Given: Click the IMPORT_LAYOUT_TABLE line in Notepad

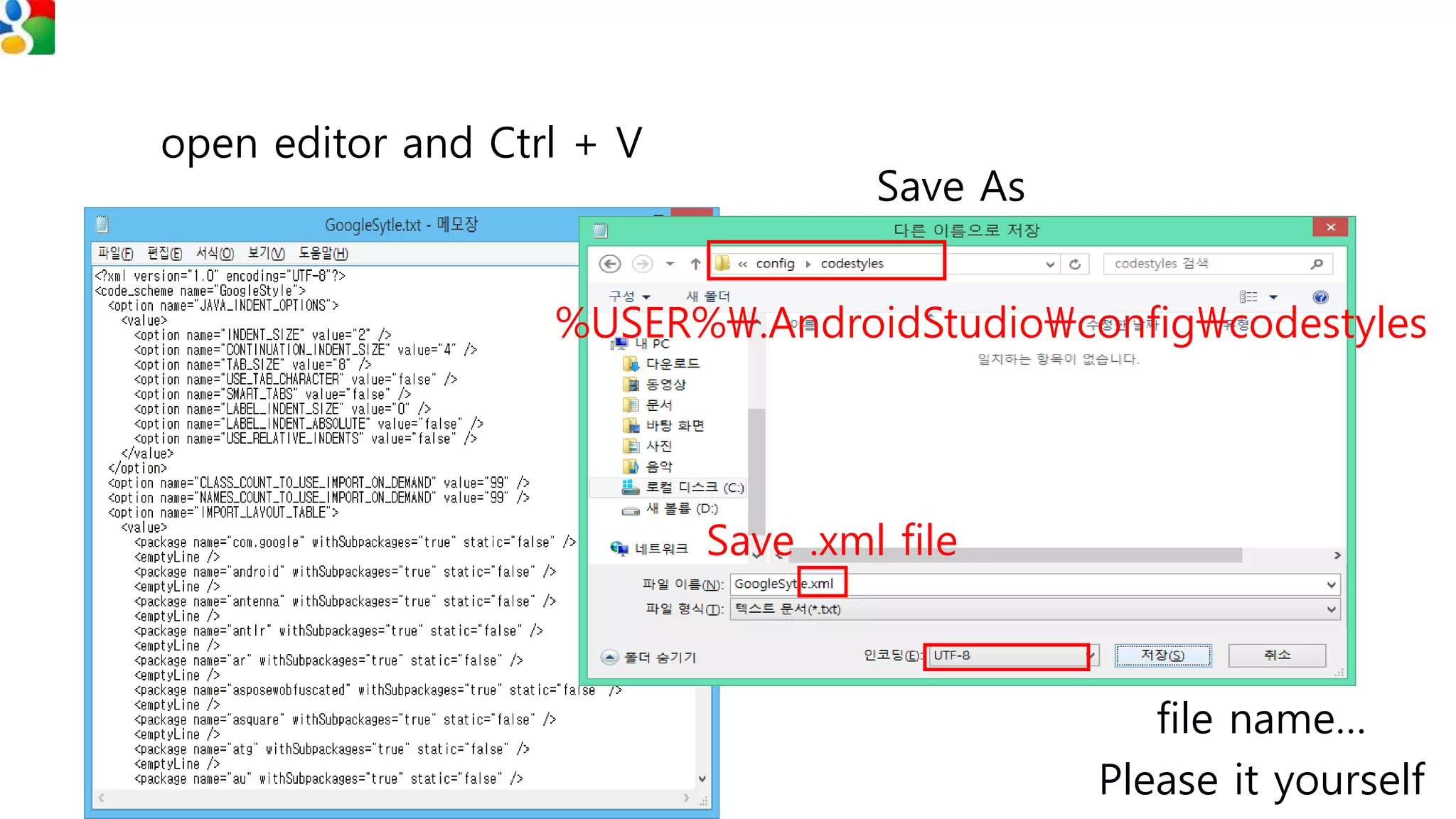Looking at the screenshot, I should tap(223, 513).
